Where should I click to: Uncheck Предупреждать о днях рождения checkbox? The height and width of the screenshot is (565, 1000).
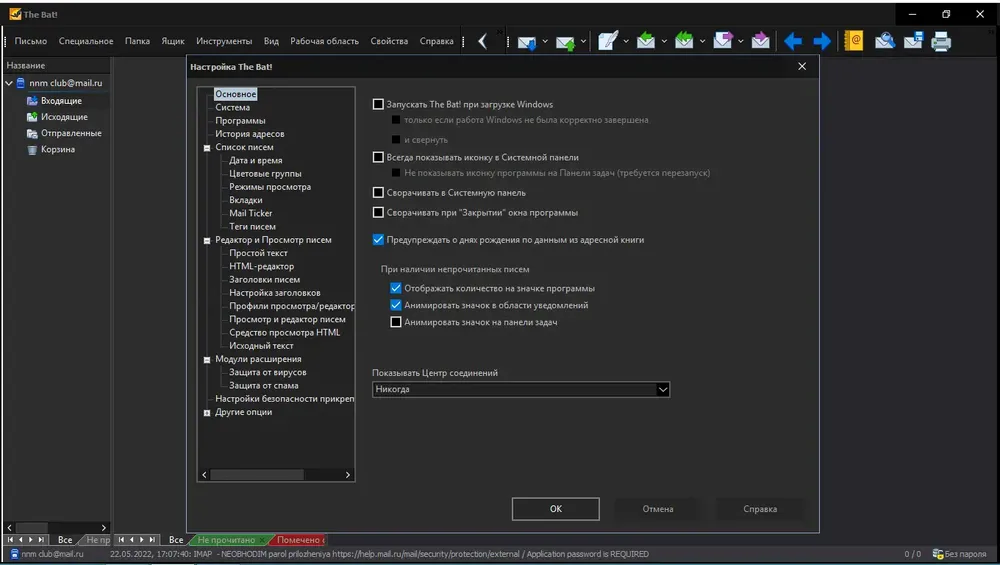pyautogui.click(x=378, y=240)
